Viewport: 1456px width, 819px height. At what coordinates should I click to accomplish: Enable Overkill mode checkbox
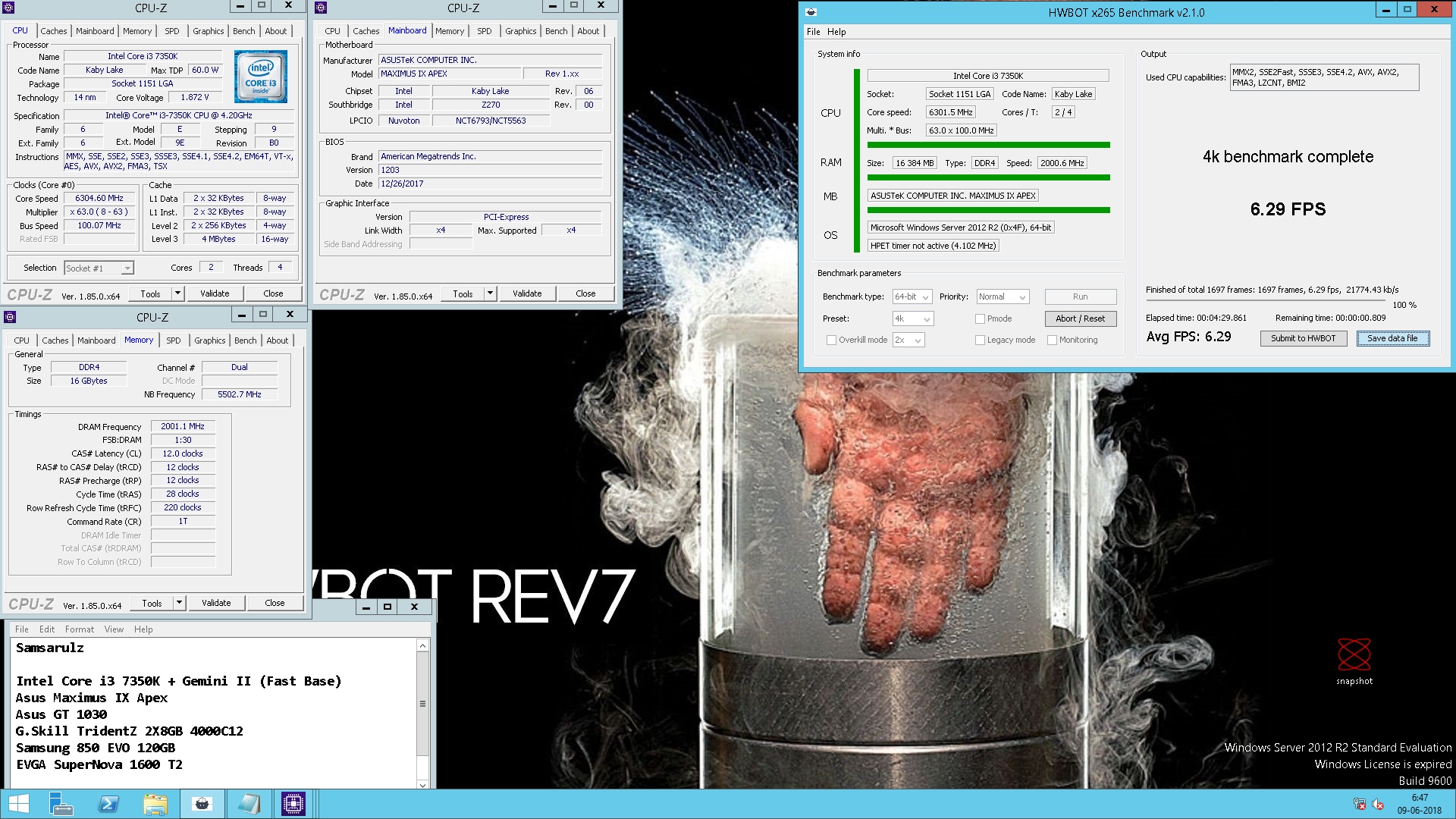coord(831,340)
